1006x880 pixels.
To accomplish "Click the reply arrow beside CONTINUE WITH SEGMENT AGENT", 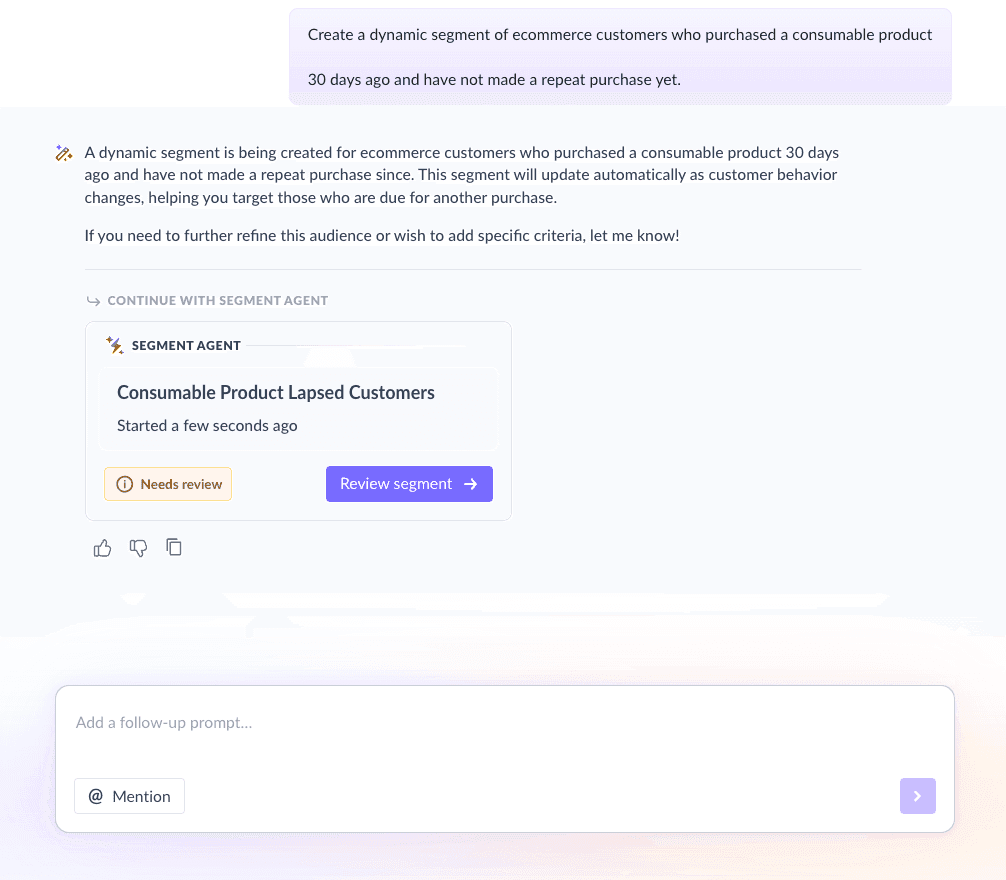I will pos(93,300).
